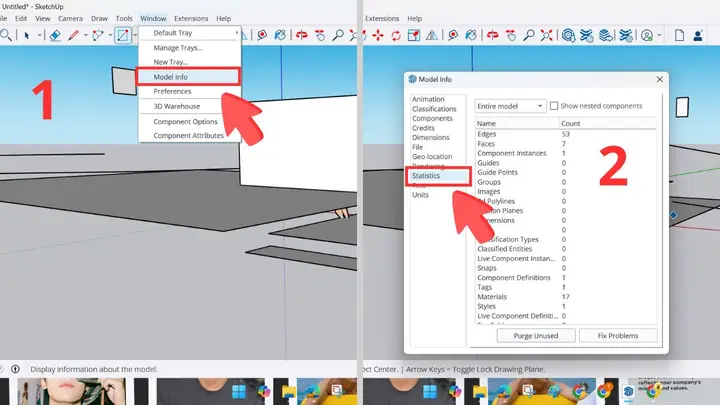
Task: Click the Materials row in statistics
Action: [x=566, y=297]
